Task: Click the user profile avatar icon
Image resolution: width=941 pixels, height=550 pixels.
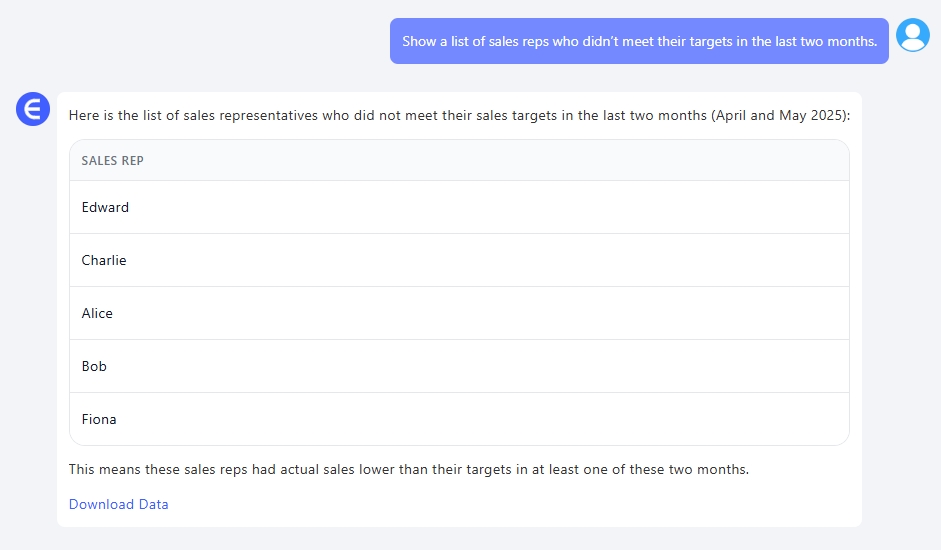Action: click(912, 35)
